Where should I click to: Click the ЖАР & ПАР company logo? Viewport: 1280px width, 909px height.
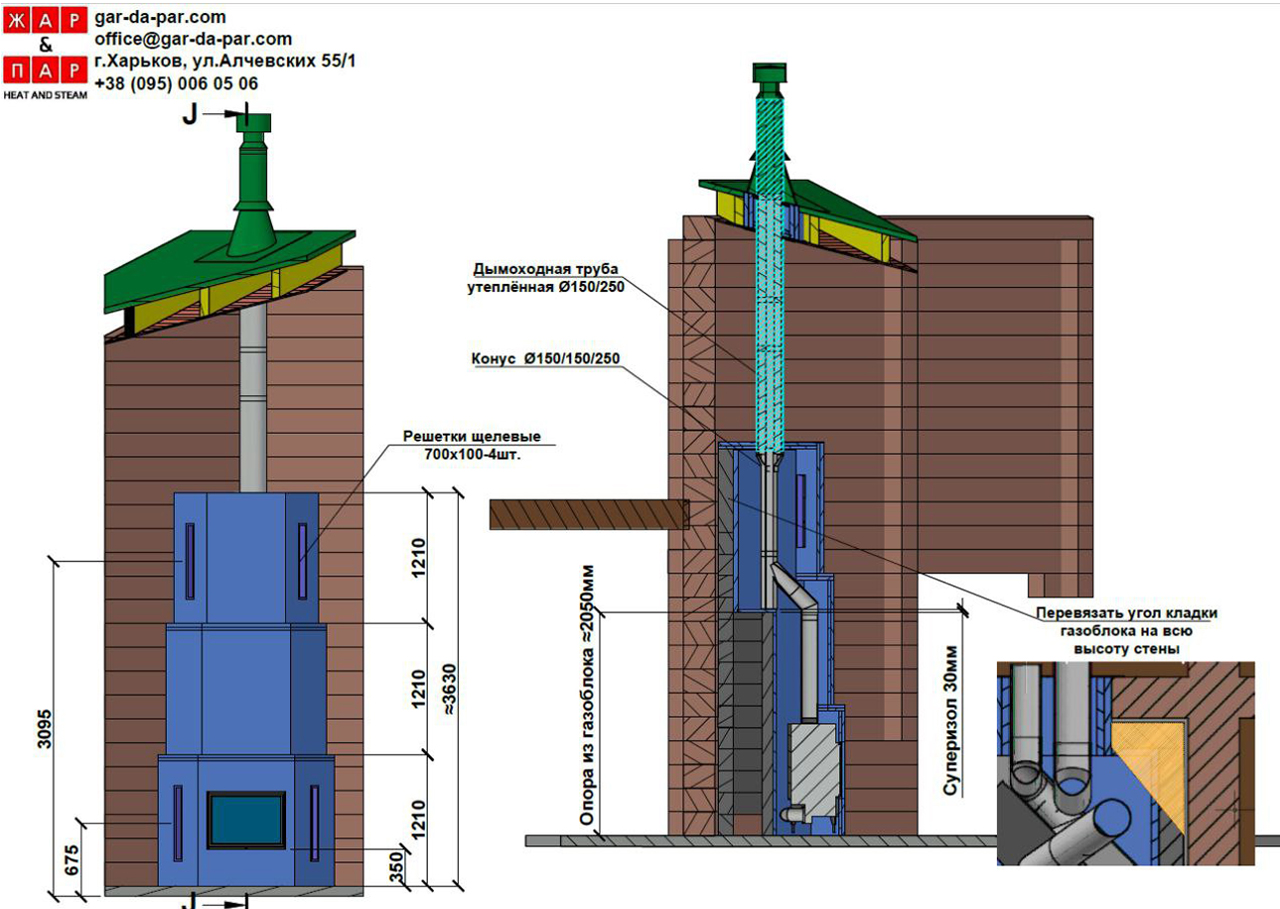(45, 50)
